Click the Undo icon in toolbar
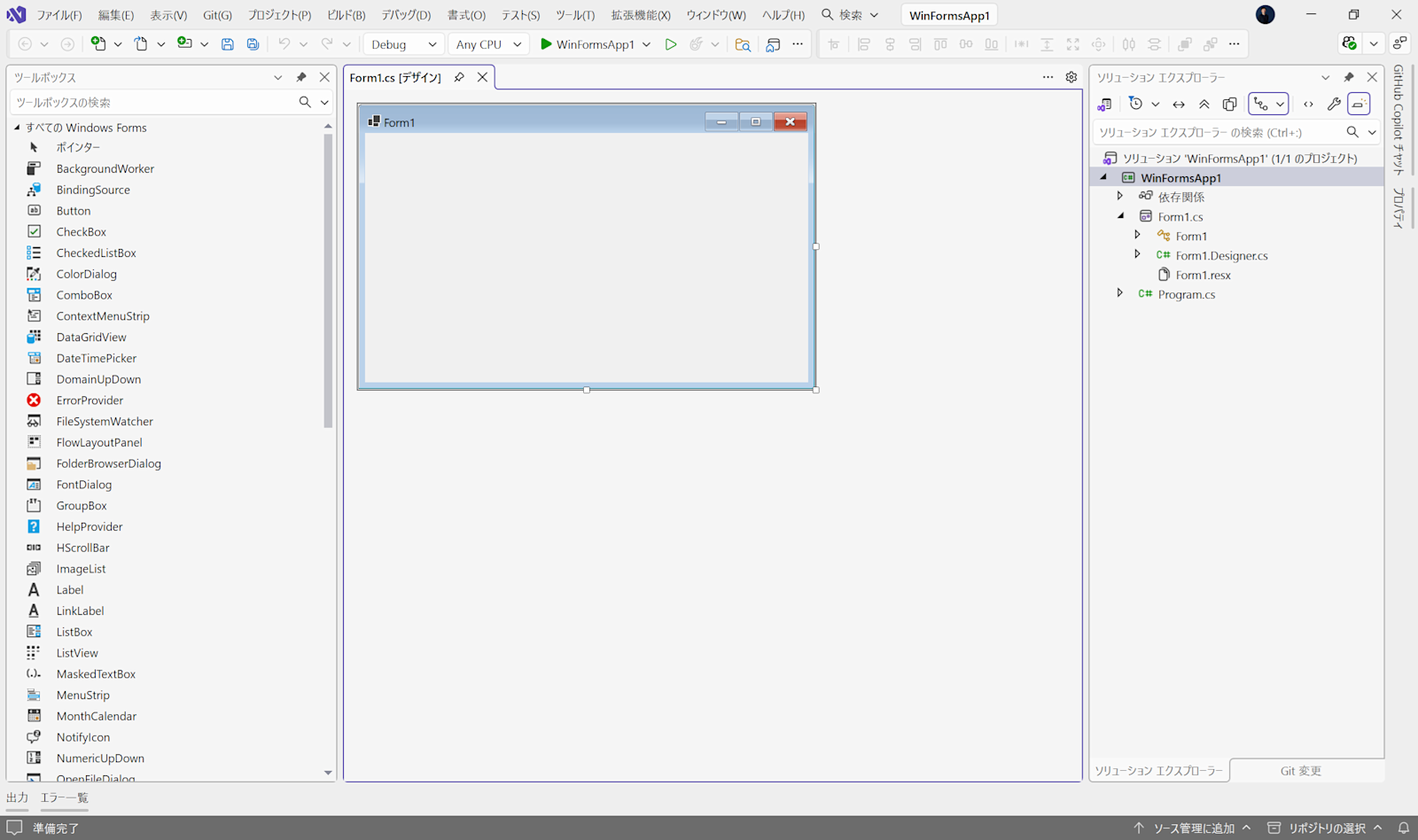Viewport: 1418px width, 840px height. (x=284, y=44)
